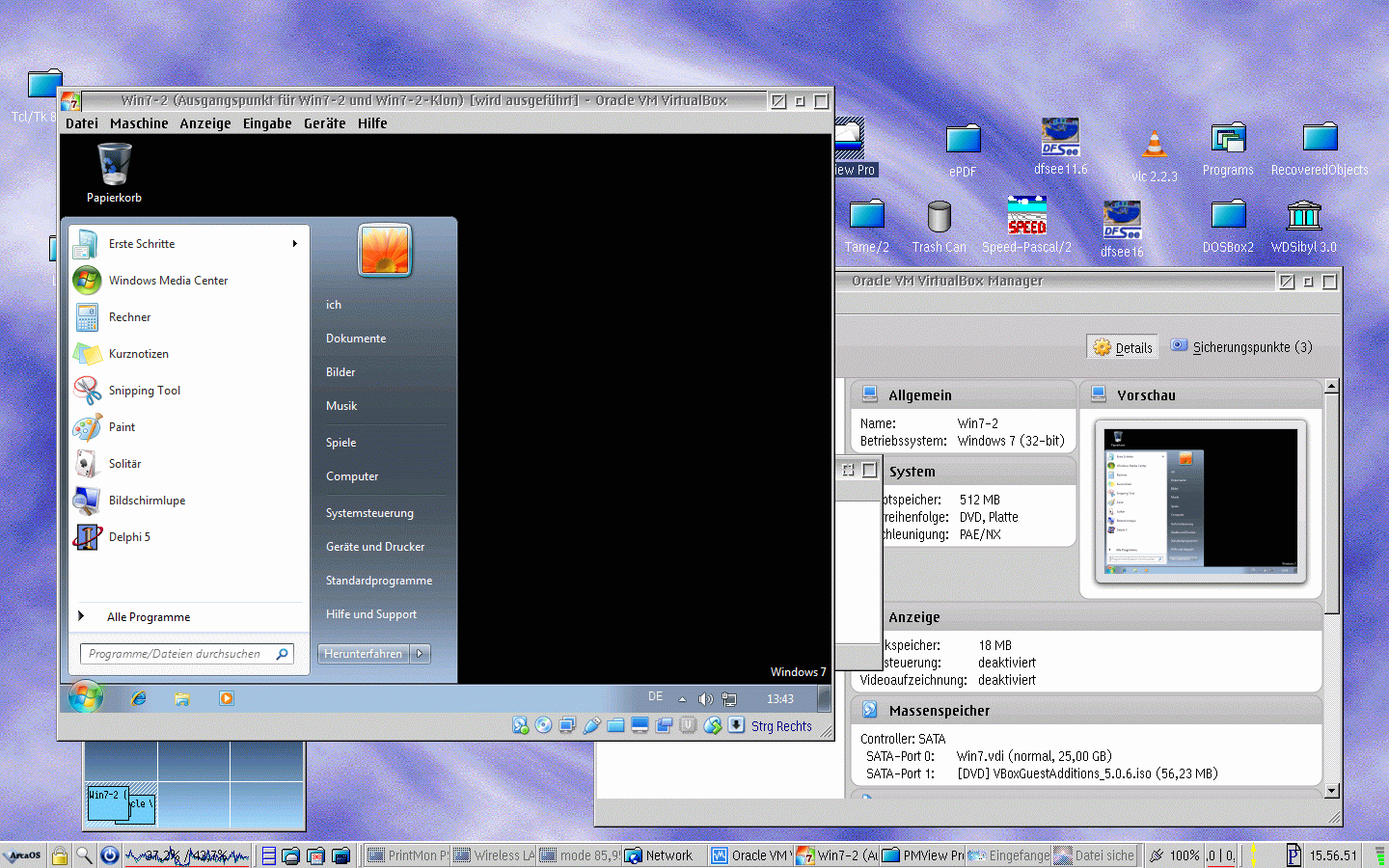
Task: Click the hard disk activity status icon
Action: 520,725
